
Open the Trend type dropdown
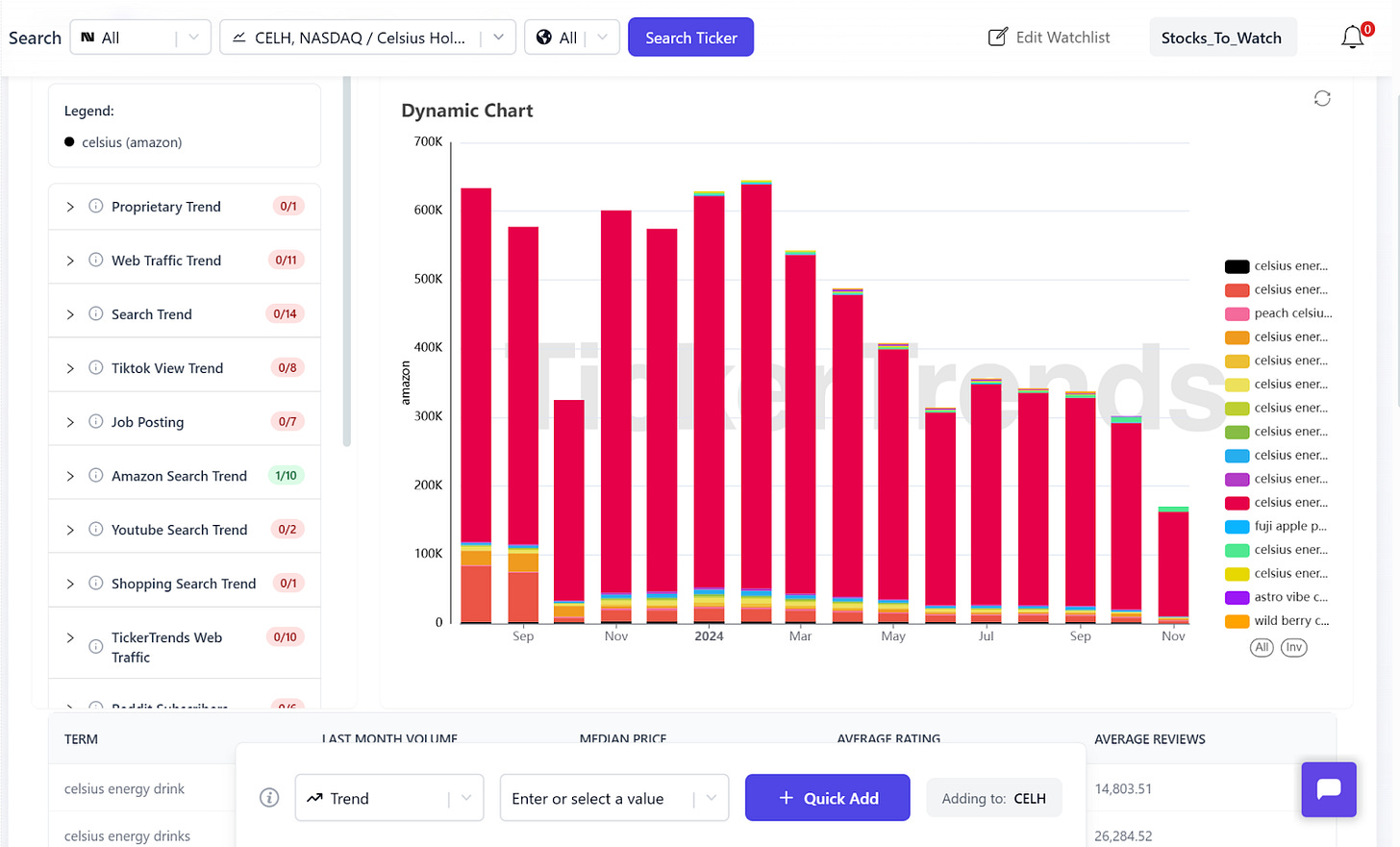coord(389,798)
